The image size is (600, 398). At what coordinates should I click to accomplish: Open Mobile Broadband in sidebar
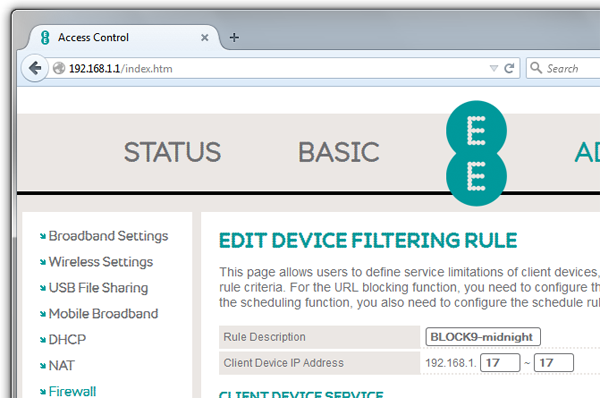tap(103, 314)
